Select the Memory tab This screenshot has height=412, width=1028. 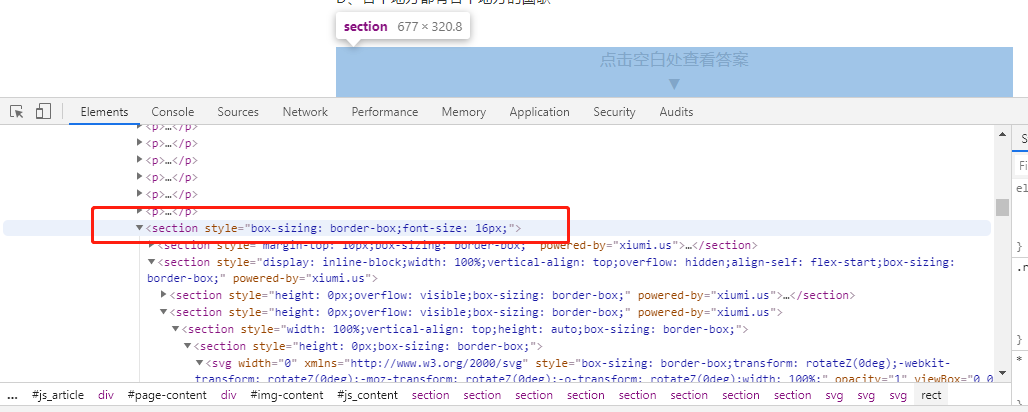pos(464,112)
